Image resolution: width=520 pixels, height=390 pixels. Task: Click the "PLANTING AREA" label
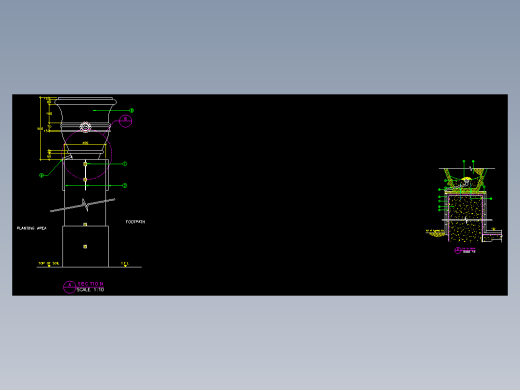[32, 228]
